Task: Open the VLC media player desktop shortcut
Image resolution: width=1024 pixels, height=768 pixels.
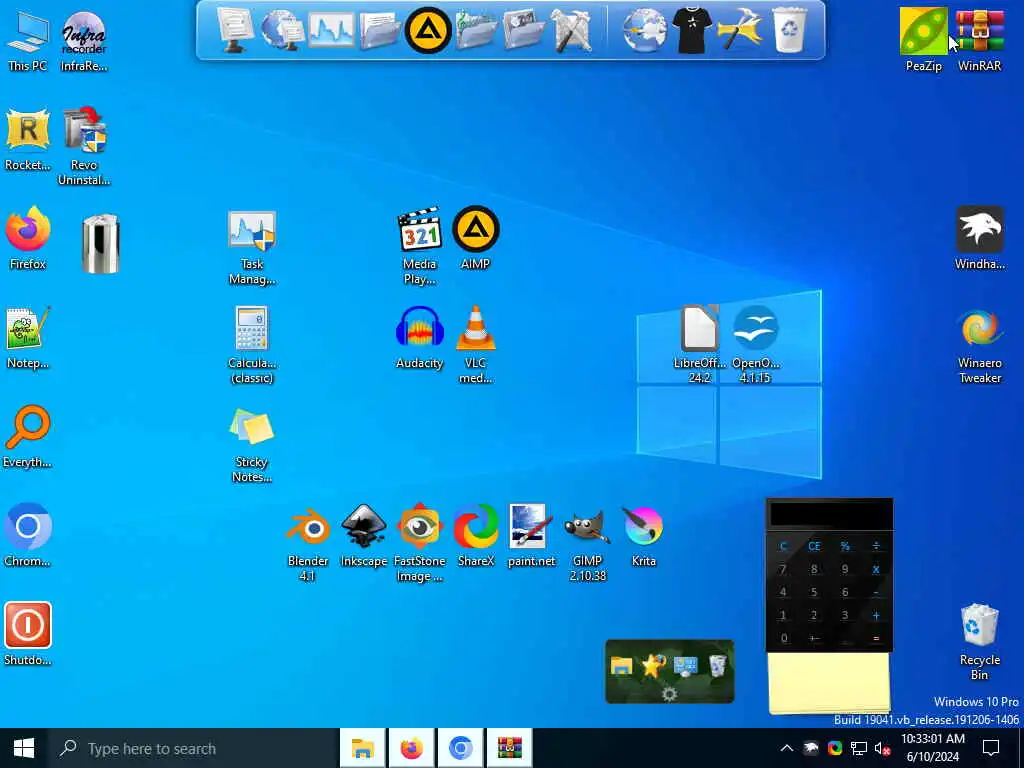Action: [x=475, y=345]
